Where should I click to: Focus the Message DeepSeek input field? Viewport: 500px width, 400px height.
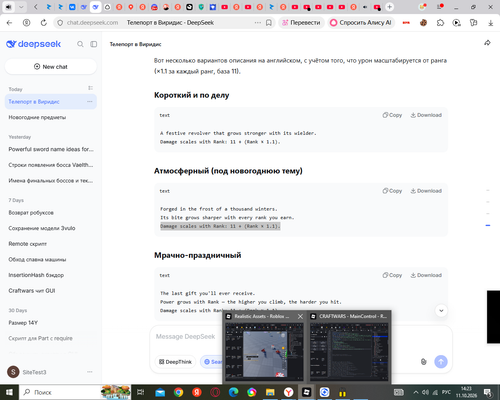click(x=185, y=337)
